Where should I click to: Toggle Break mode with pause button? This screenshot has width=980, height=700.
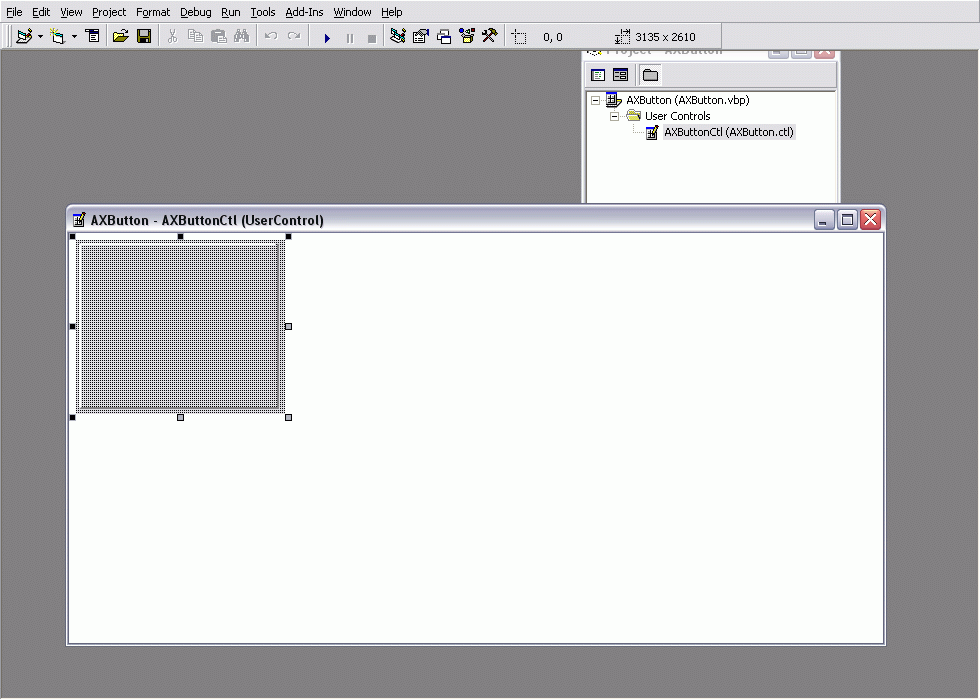point(350,36)
